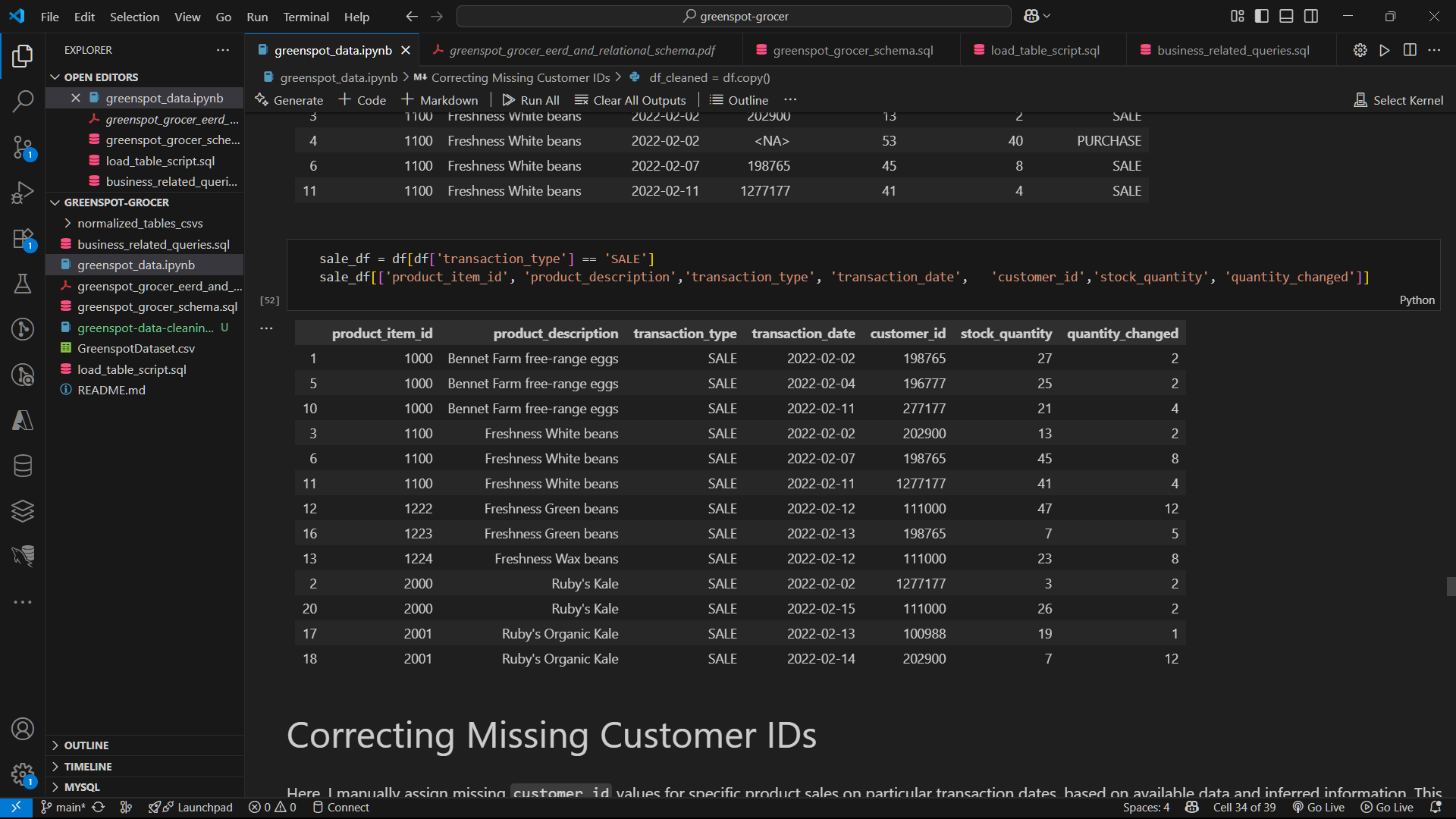Switch to business_related_queries.sql tab
Image resolution: width=1456 pixels, height=819 pixels.
tap(1232, 50)
